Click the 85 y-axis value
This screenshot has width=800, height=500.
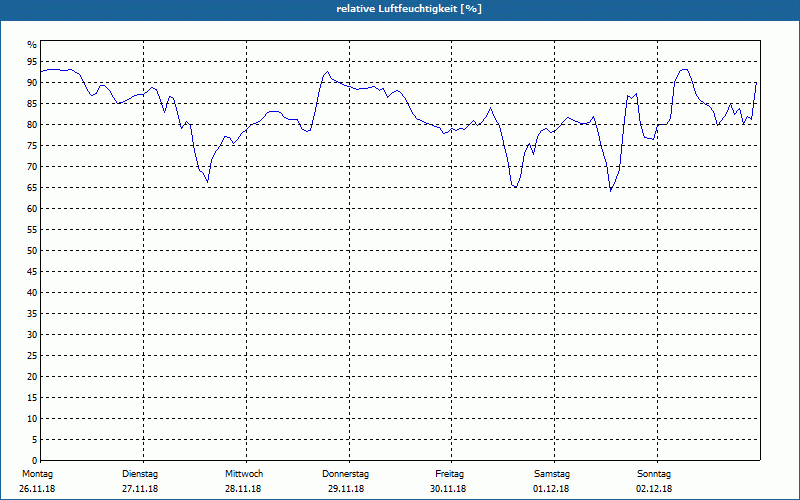(x=32, y=104)
